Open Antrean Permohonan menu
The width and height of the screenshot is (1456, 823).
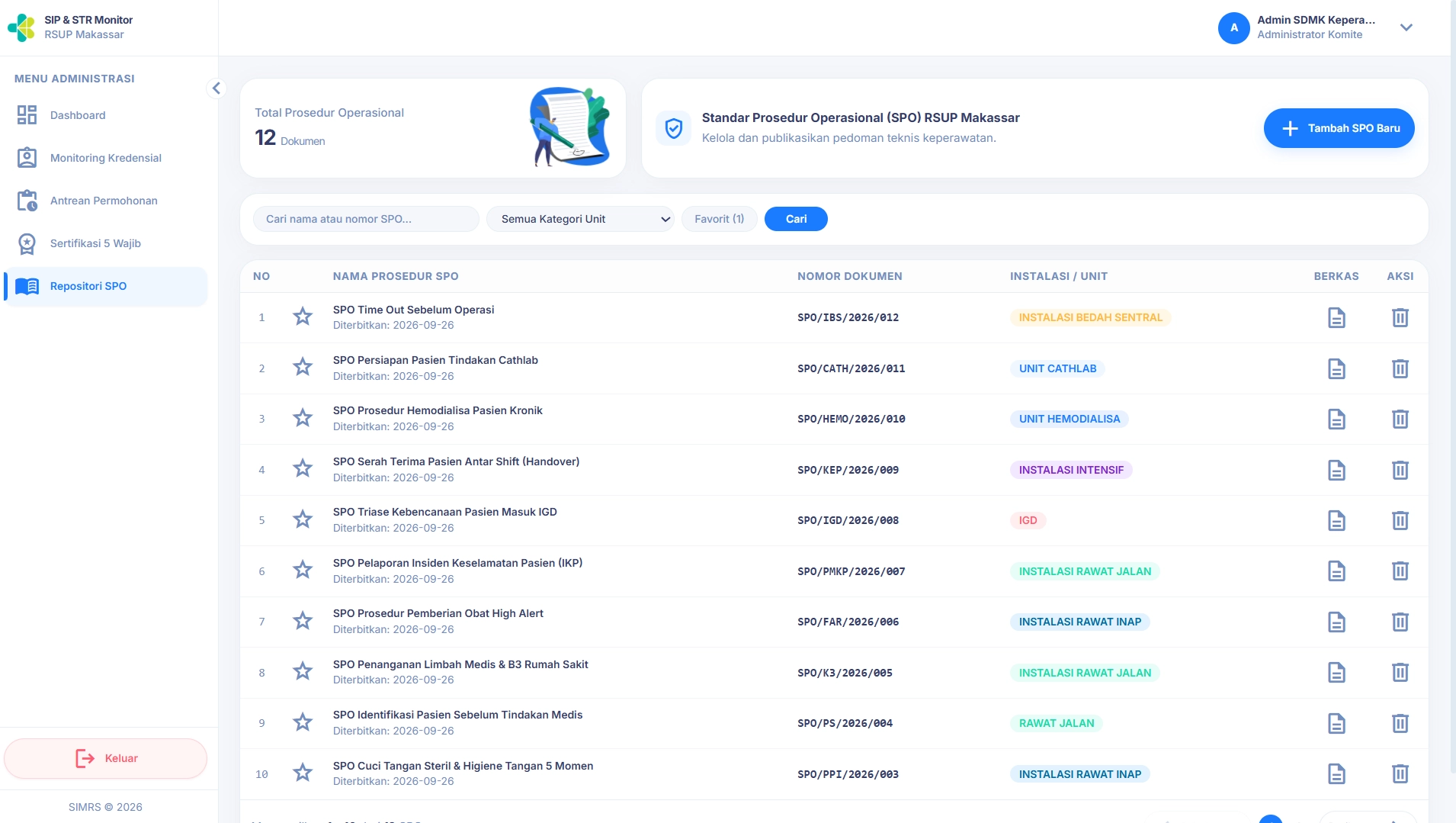coord(105,201)
